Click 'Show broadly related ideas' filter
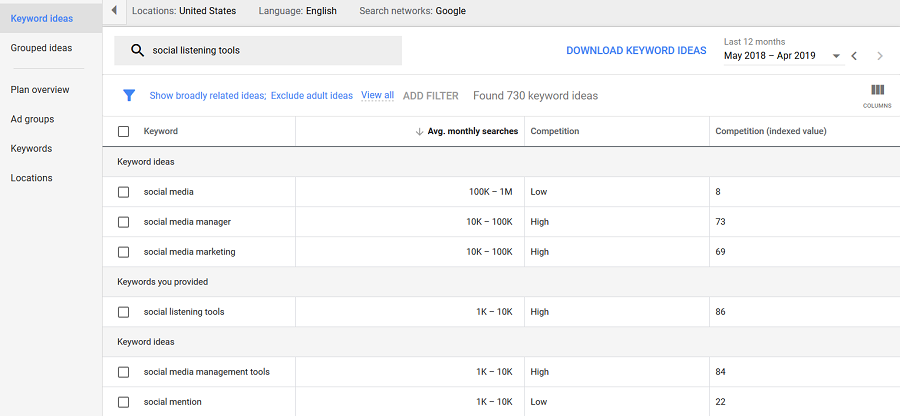The image size is (900, 416). point(208,96)
